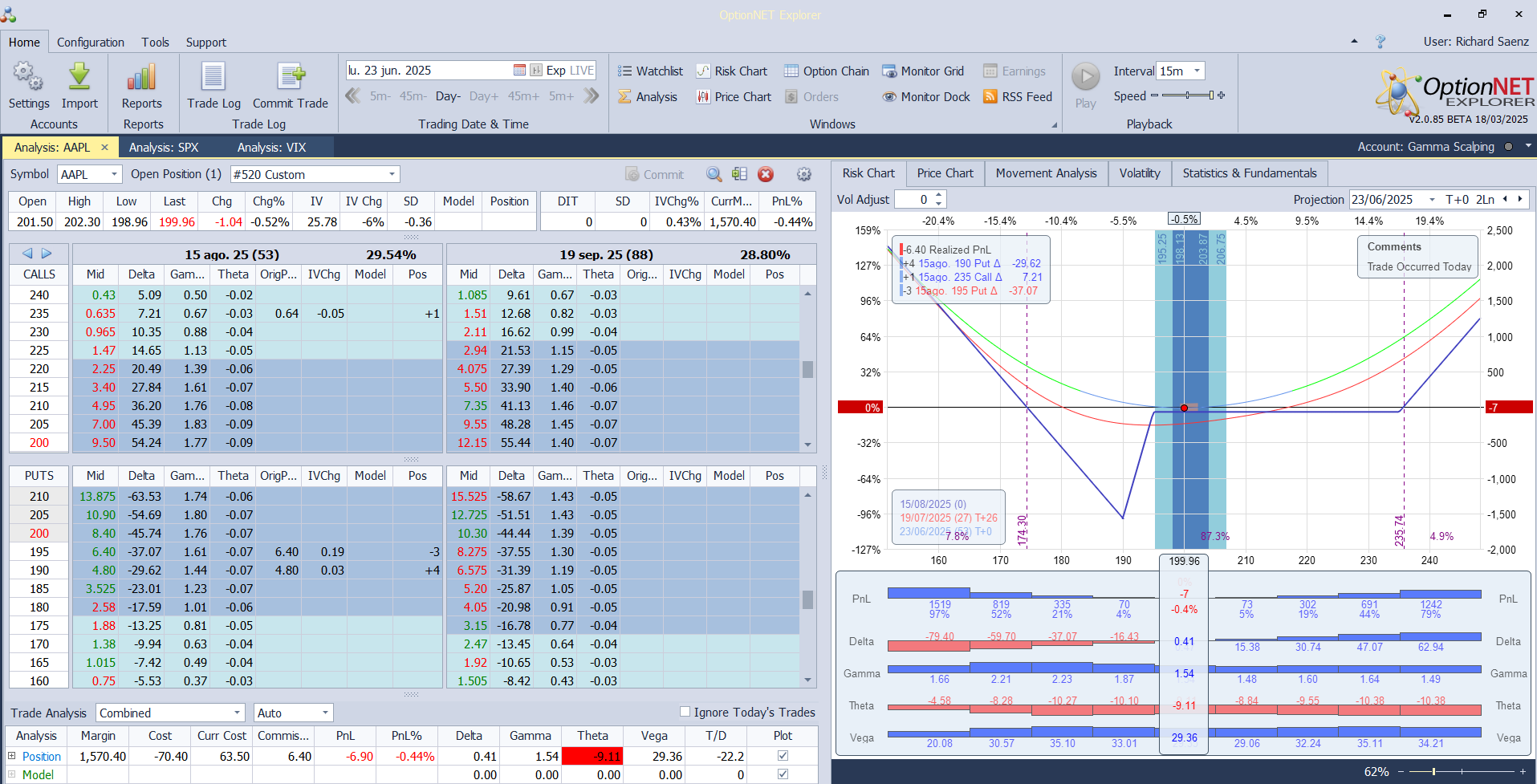Click the PUTS table vertical scrollbar
The height and width of the screenshot is (784, 1537).
807,589
